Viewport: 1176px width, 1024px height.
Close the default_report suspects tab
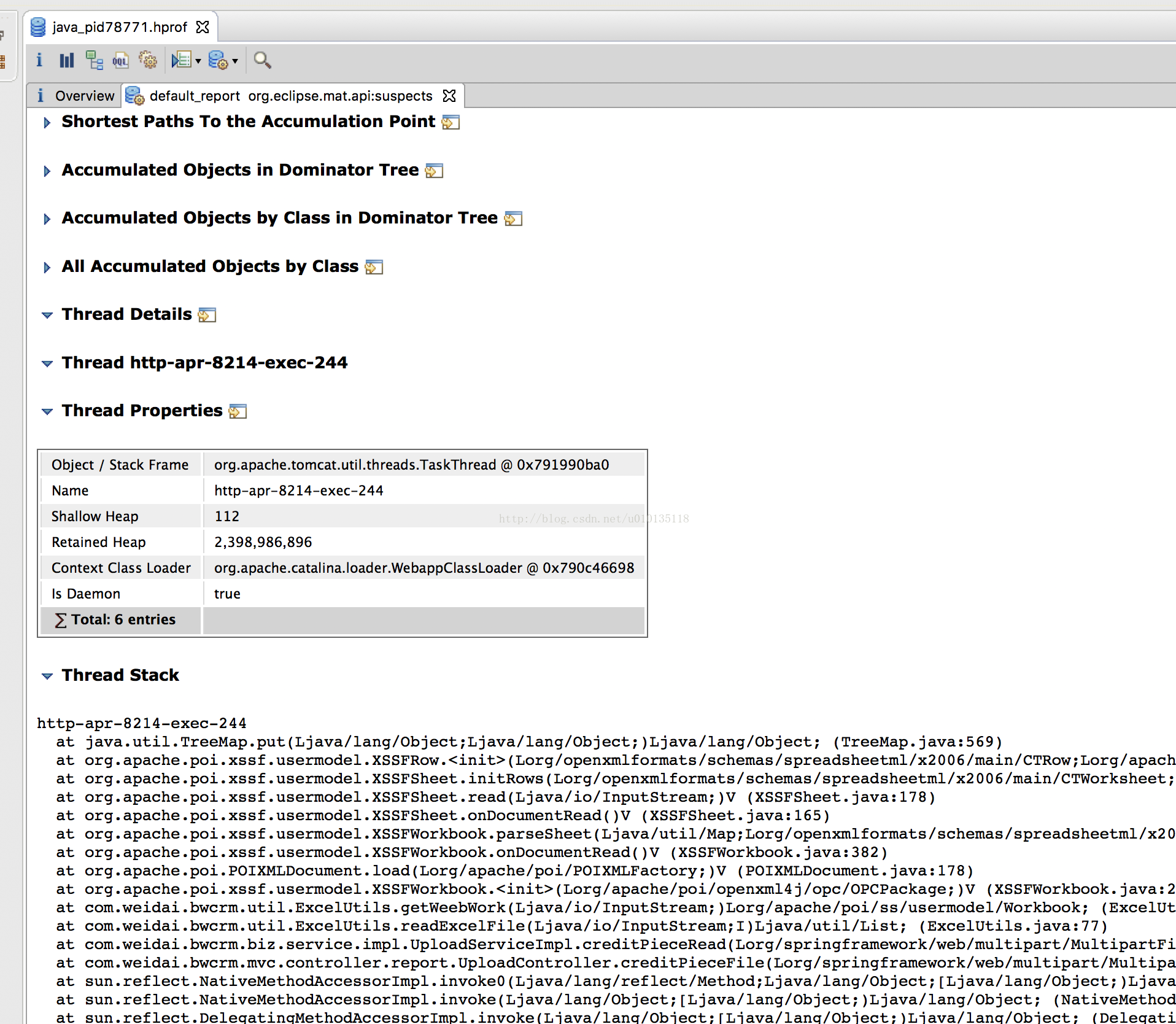coord(449,96)
